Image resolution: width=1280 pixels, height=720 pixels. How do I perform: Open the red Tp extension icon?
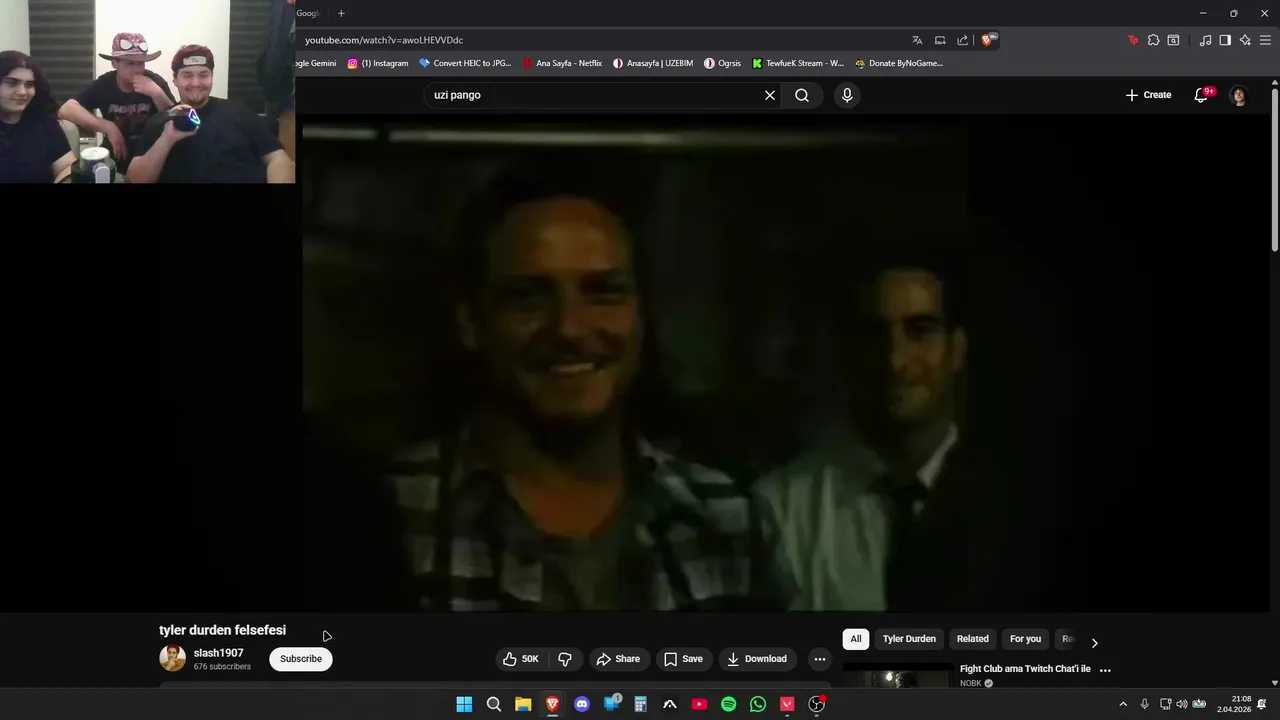(1133, 40)
